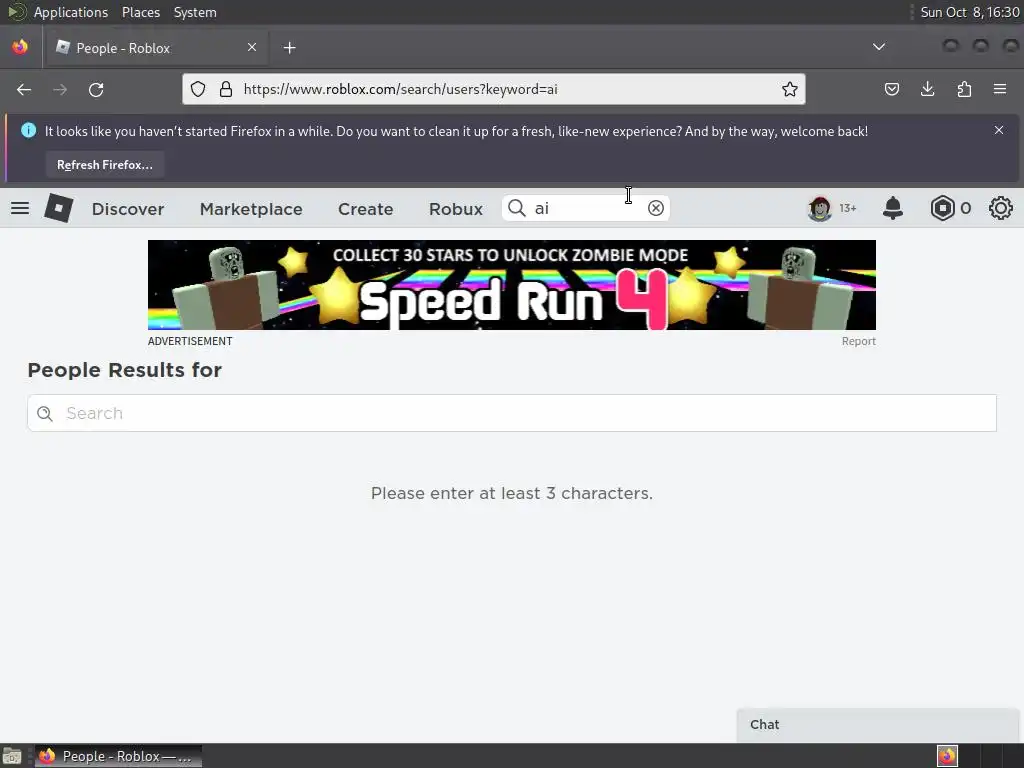Open the Firefox downloads icon
This screenshot has width=1024, height=768.
(x=927, y=89)
